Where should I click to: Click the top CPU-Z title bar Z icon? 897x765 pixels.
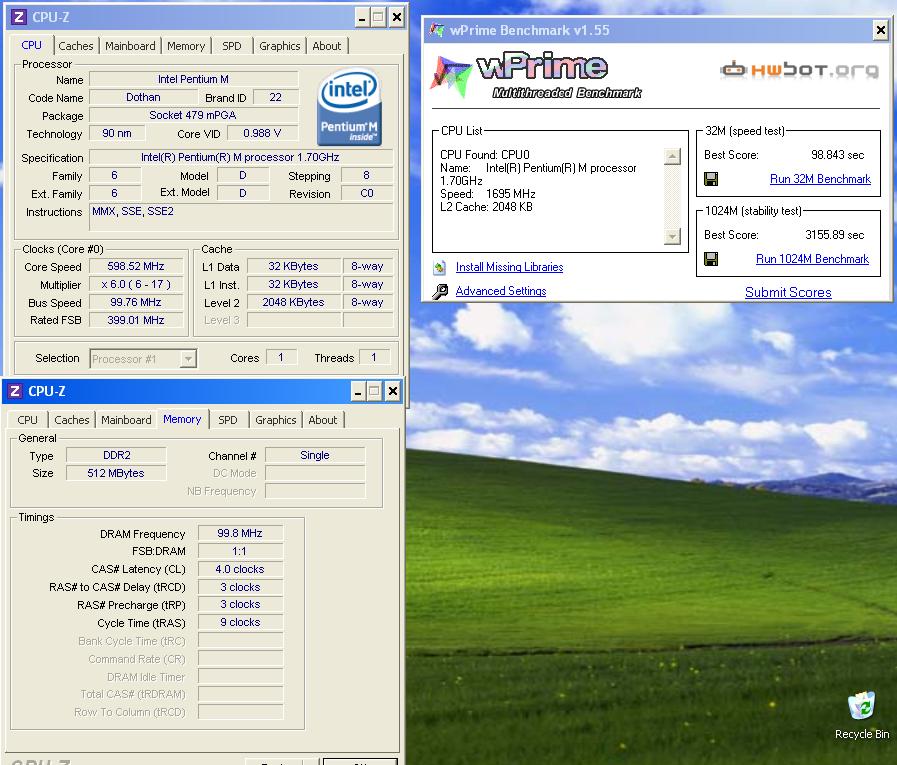(19, 17)
